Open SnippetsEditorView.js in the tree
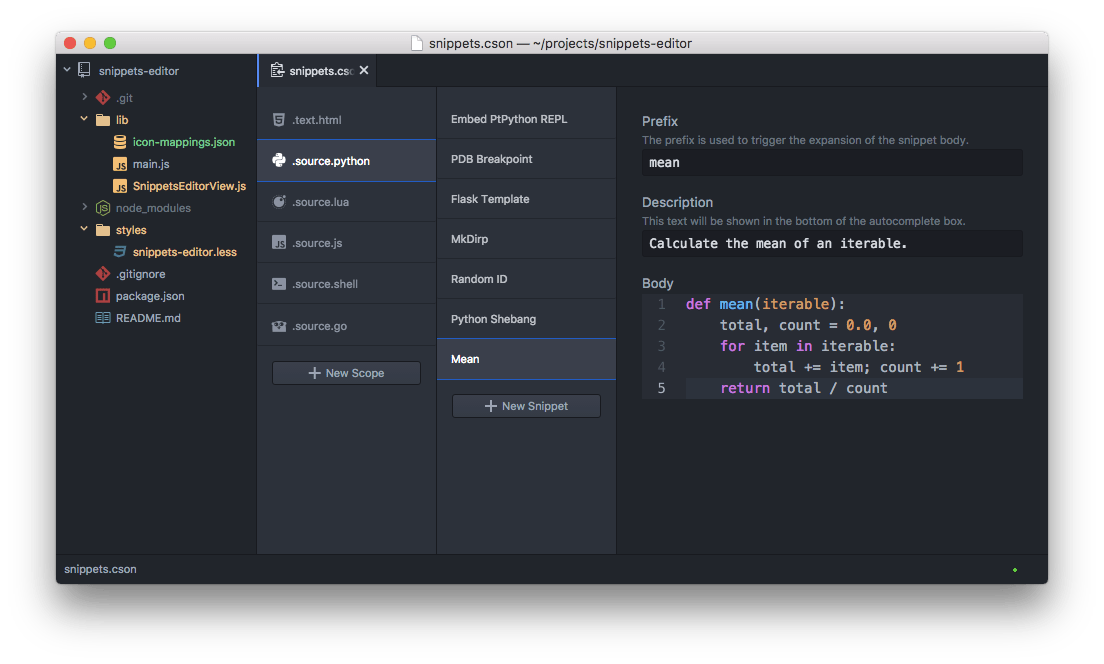 point(189,186)
